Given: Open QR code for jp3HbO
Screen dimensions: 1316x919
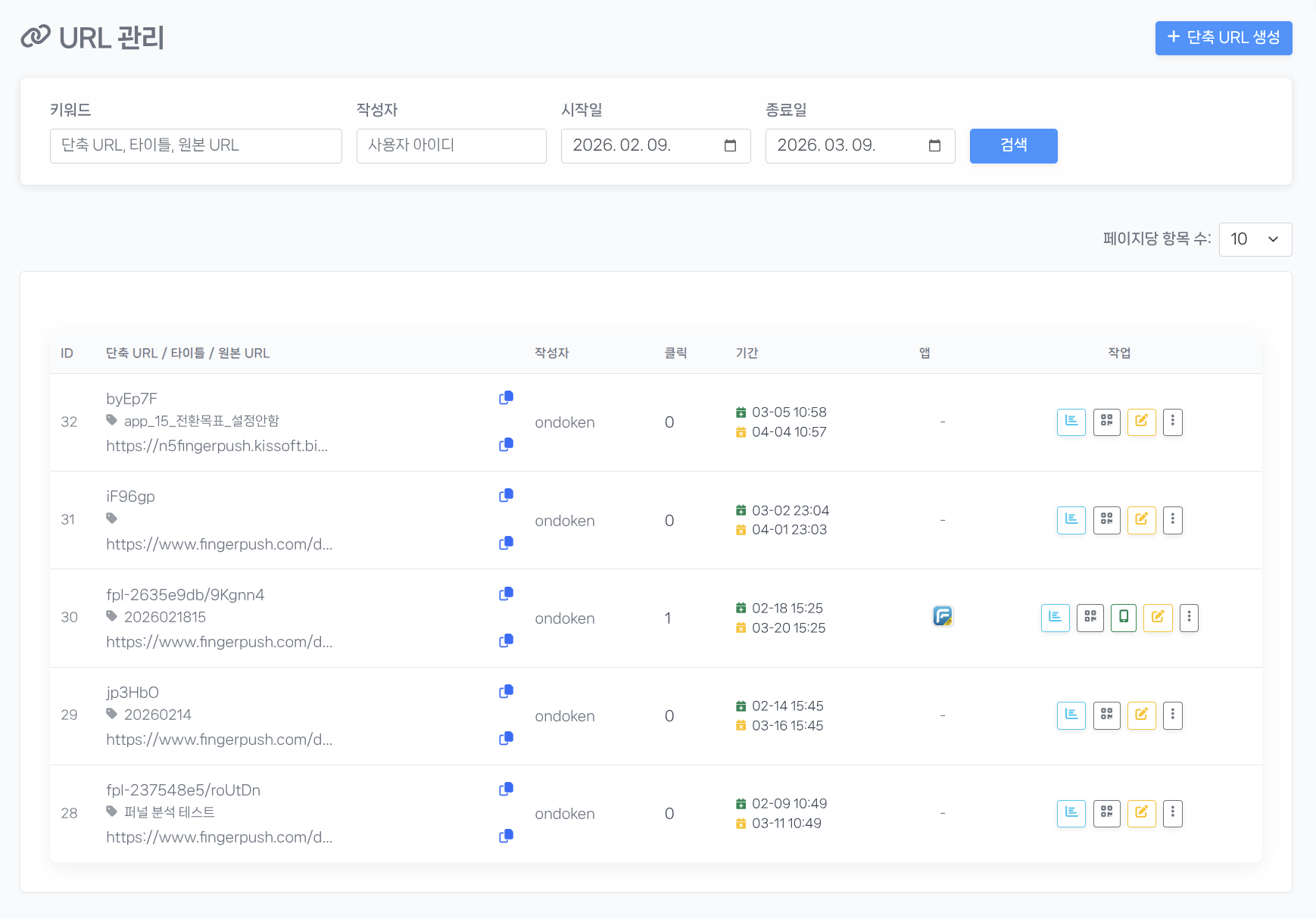Looking at the screenshot, I should pyautogui.click(x=1107, y=715).
